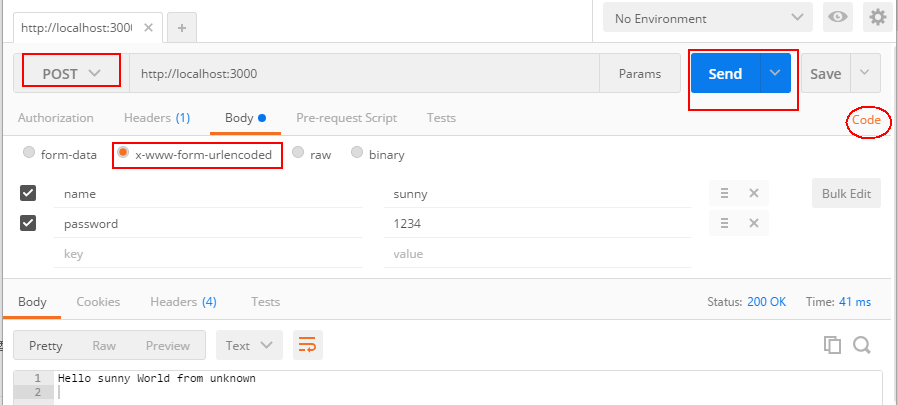The image size is (898, 405).
Task: Click the request URL field
Action: point(365,73)
